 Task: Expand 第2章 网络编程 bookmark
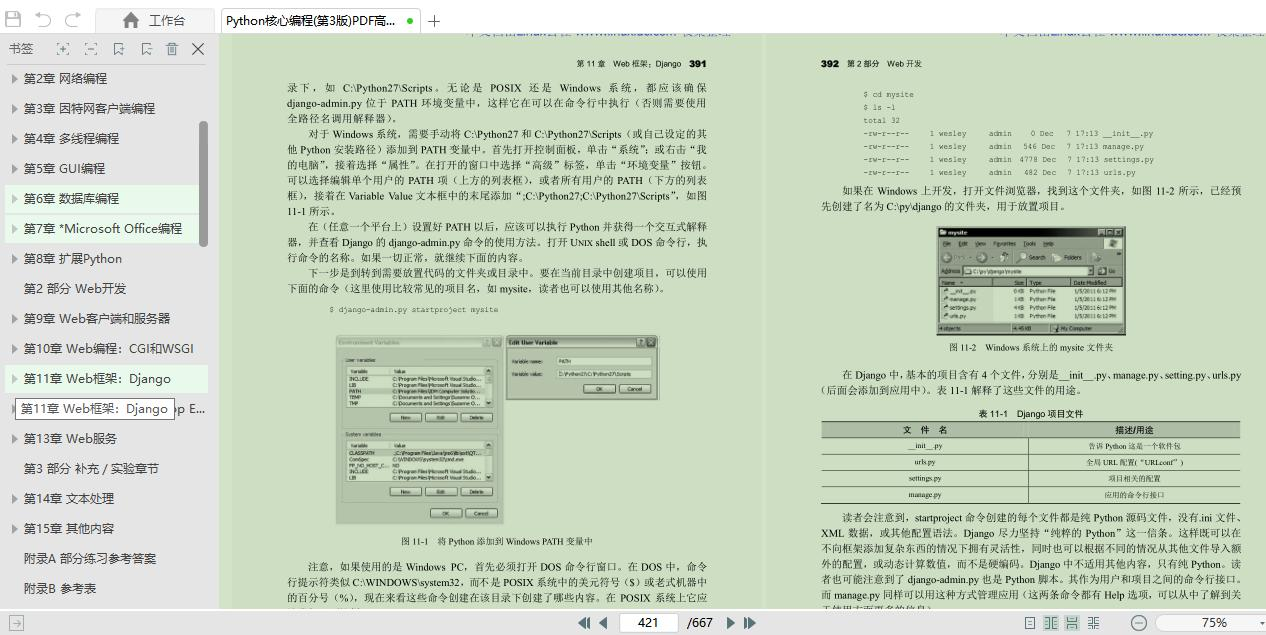pyautogui.click(x=14, y=78)
